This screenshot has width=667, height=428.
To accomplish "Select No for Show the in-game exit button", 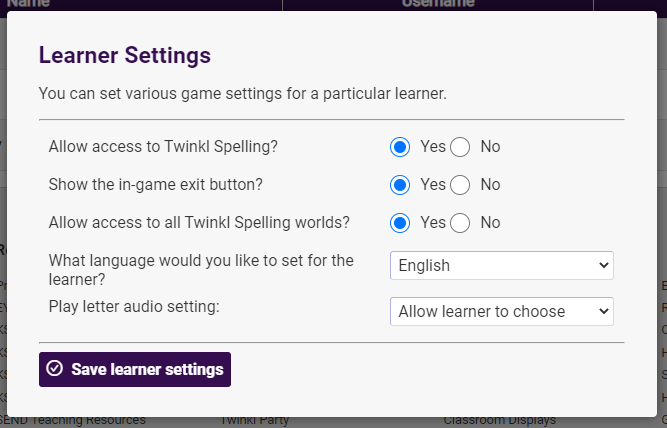I will 460,185.
